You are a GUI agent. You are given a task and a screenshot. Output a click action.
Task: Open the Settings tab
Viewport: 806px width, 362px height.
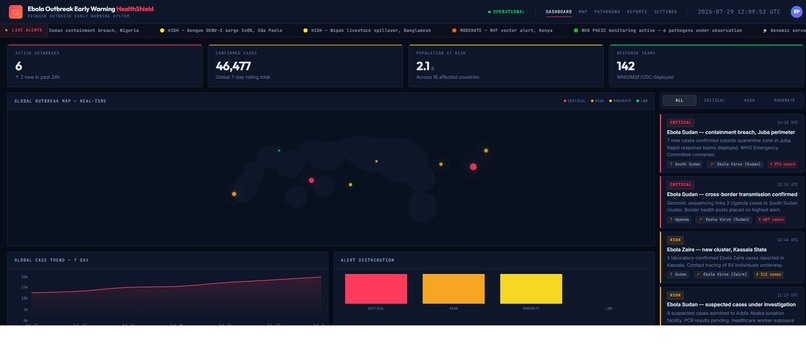(x=665, y=12)
